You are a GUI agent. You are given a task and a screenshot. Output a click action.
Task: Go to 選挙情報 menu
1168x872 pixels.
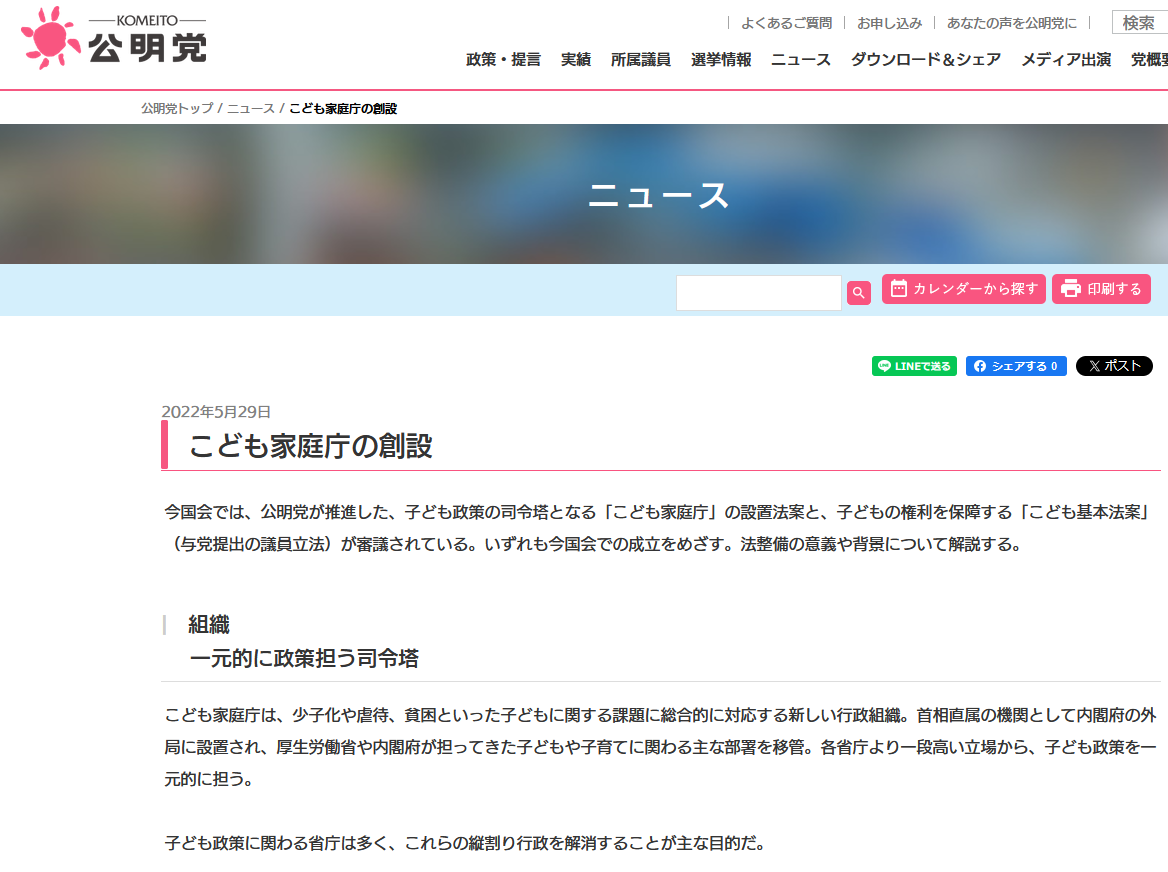721,60
